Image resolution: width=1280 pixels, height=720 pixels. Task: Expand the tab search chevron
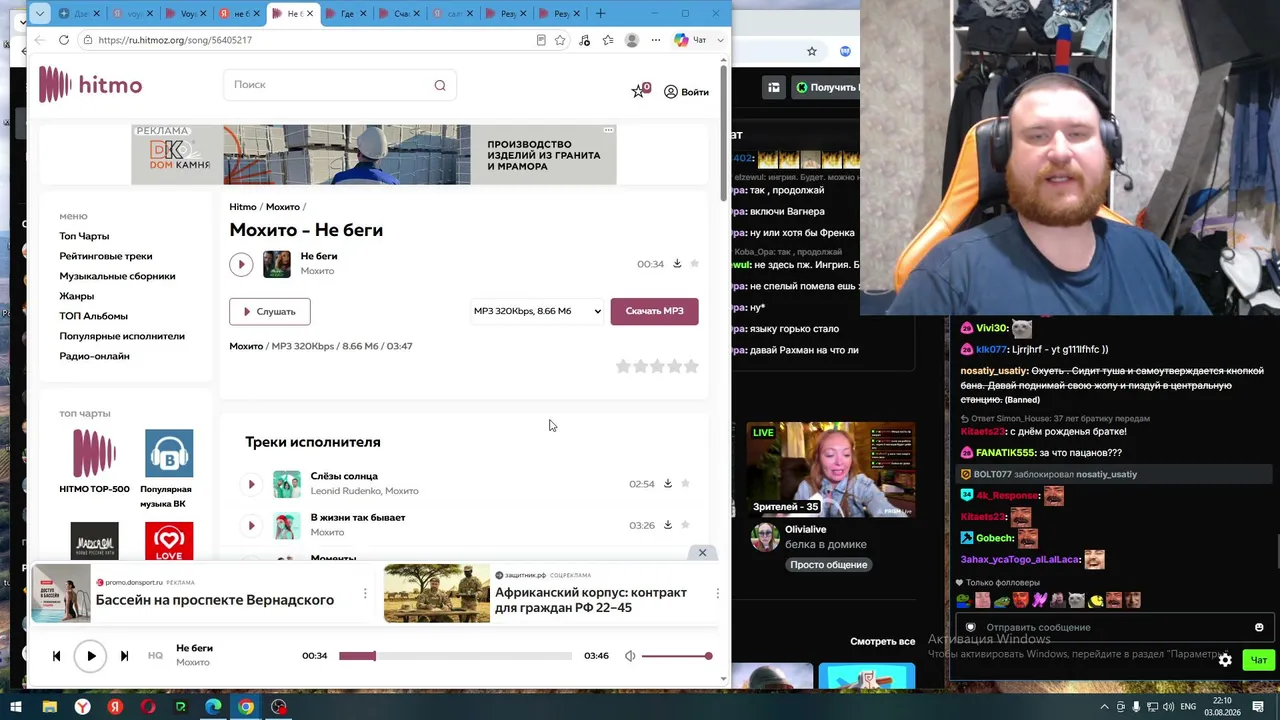[x=39, y=14]
